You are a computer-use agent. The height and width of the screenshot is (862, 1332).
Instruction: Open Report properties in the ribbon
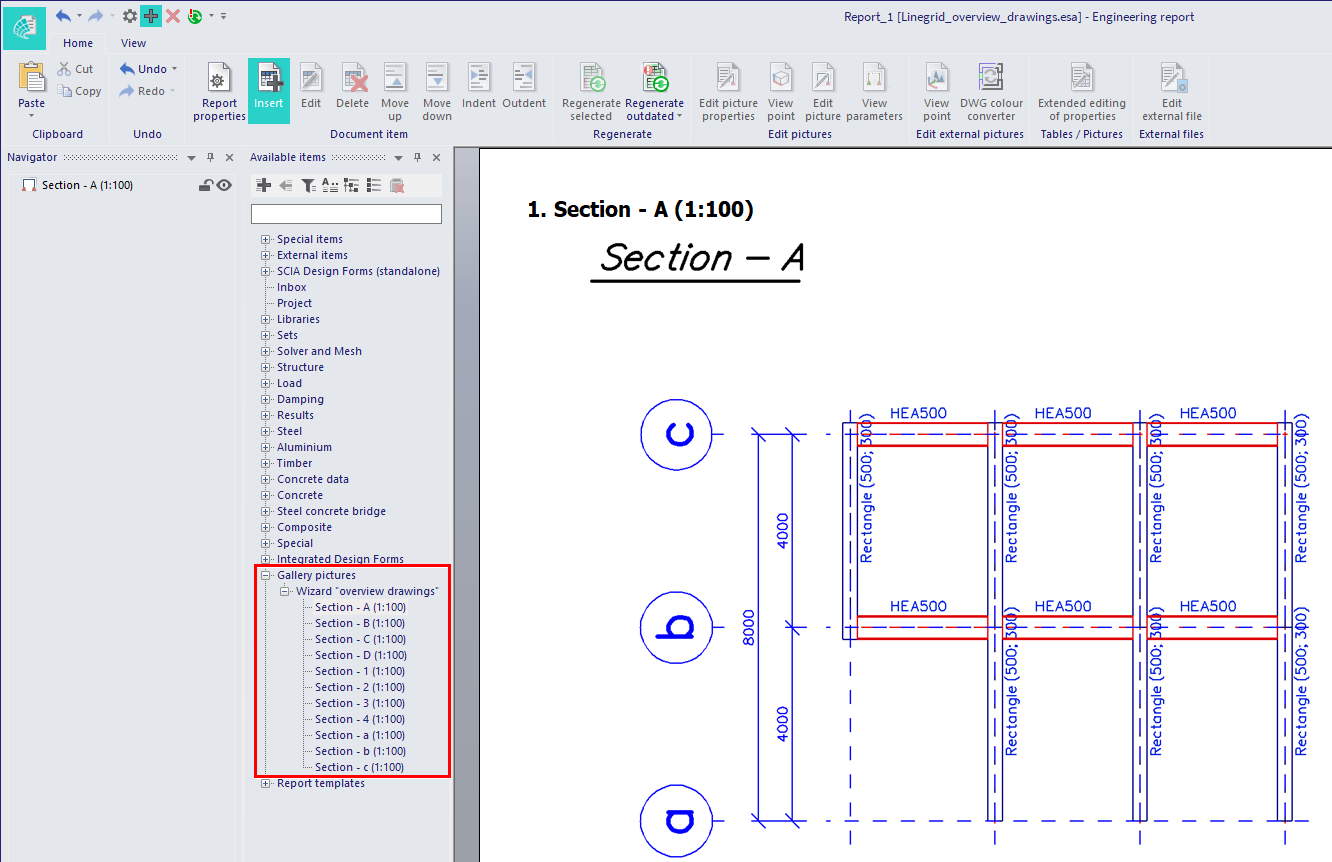click(x=219, y=92)
